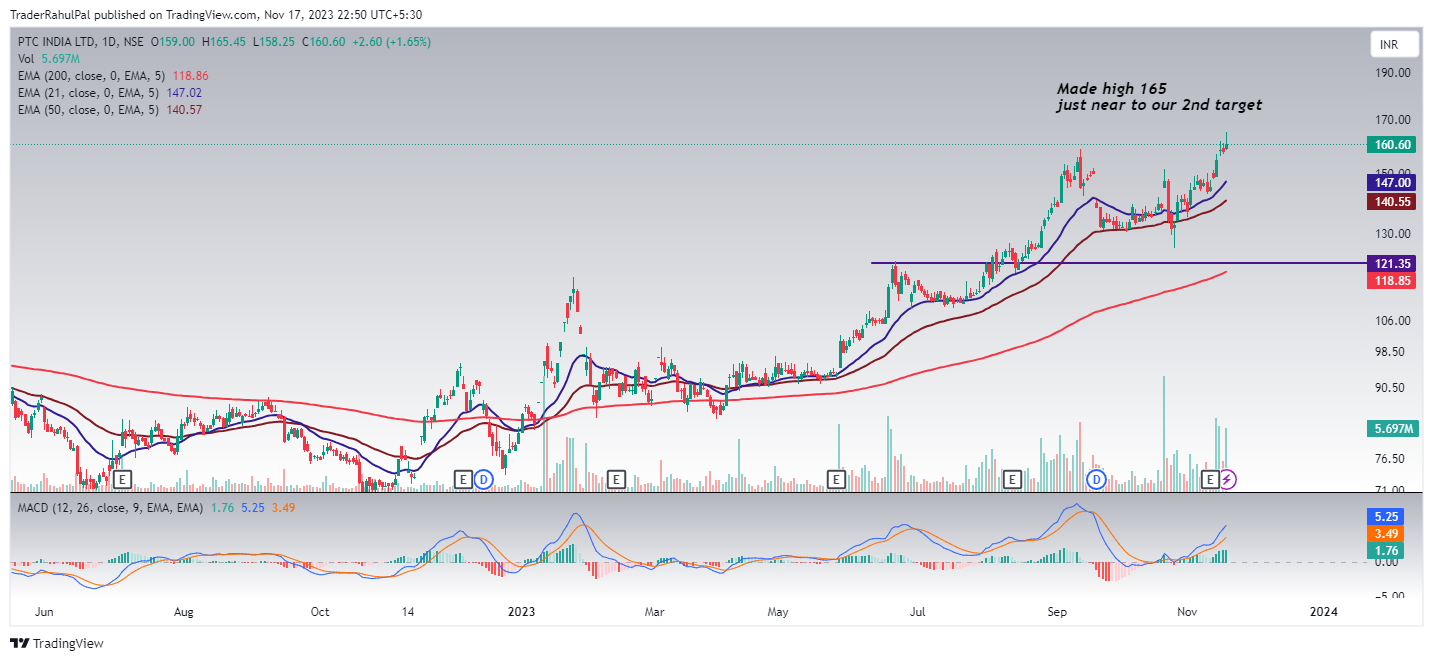Click the 'Made high 165' annotation text
The height and width of the screenshot is (661, 1433).
tap(1112, 89)
